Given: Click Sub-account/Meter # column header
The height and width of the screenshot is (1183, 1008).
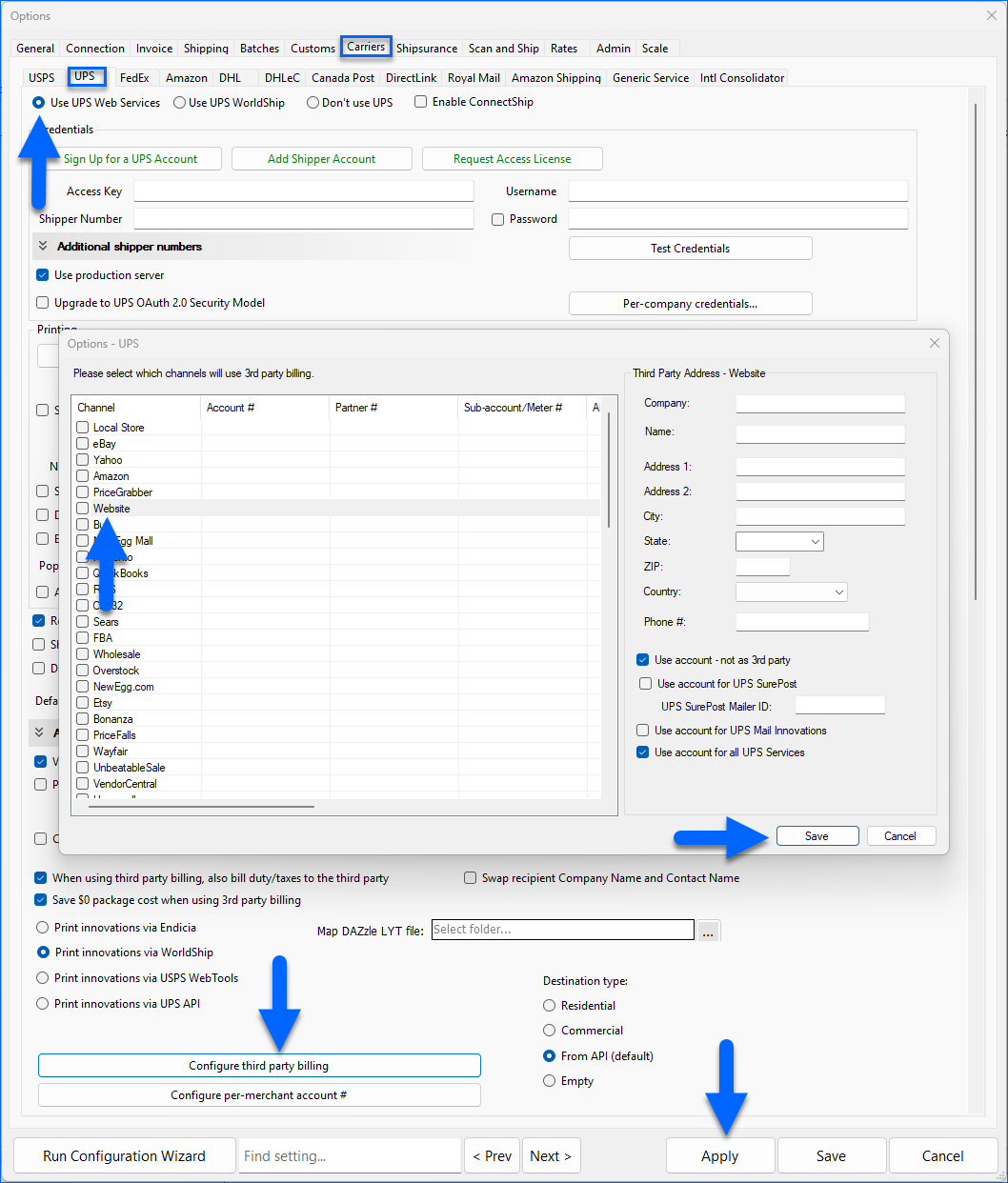Looking at the screenshot, I should (x=522, y=408).
